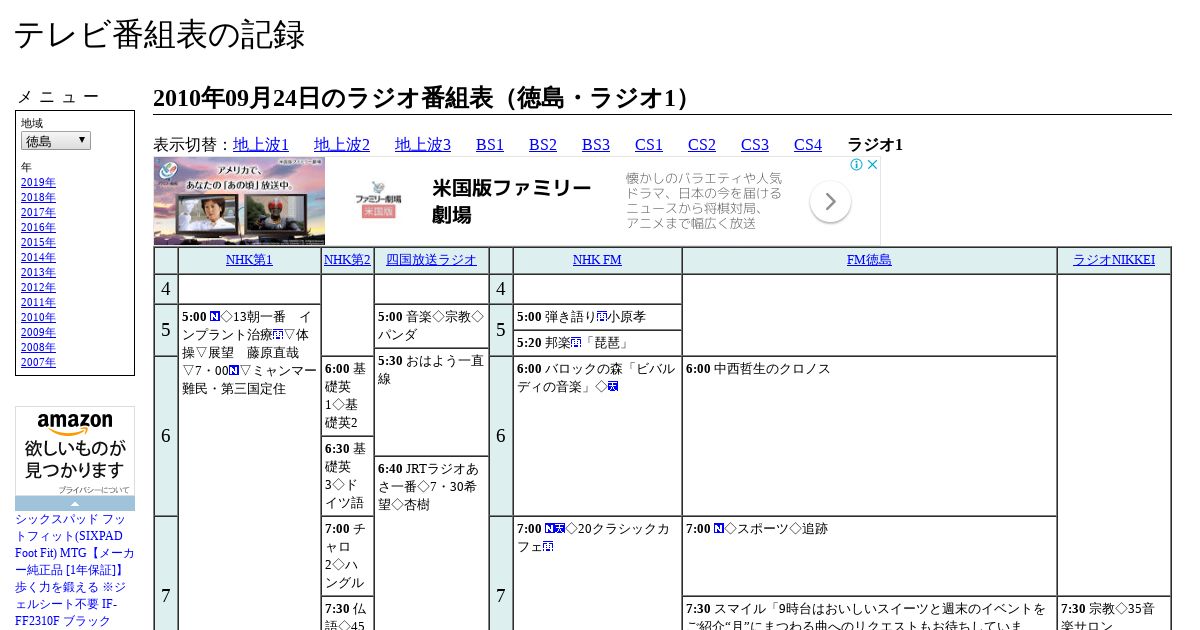The image size is (1200, 630).
Task: Switch to the BS1 listing
Action: click(490, 144)
